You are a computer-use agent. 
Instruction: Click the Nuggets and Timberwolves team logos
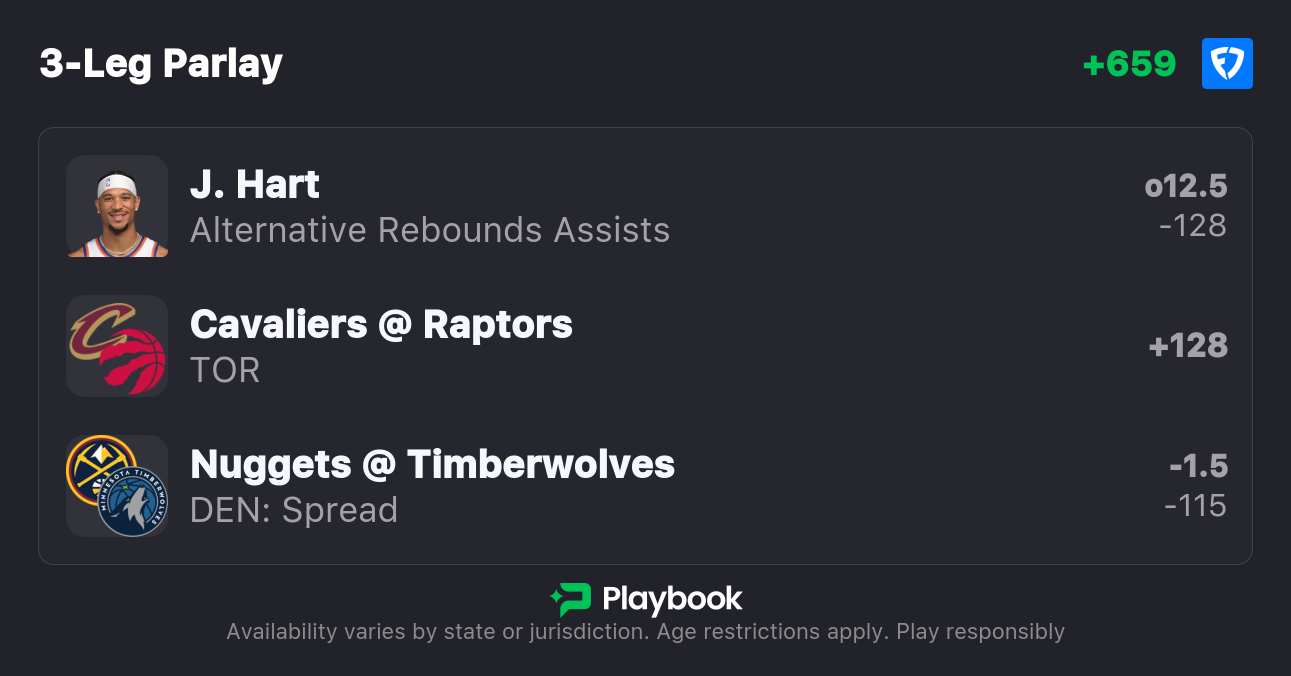(x=117, y=486)
